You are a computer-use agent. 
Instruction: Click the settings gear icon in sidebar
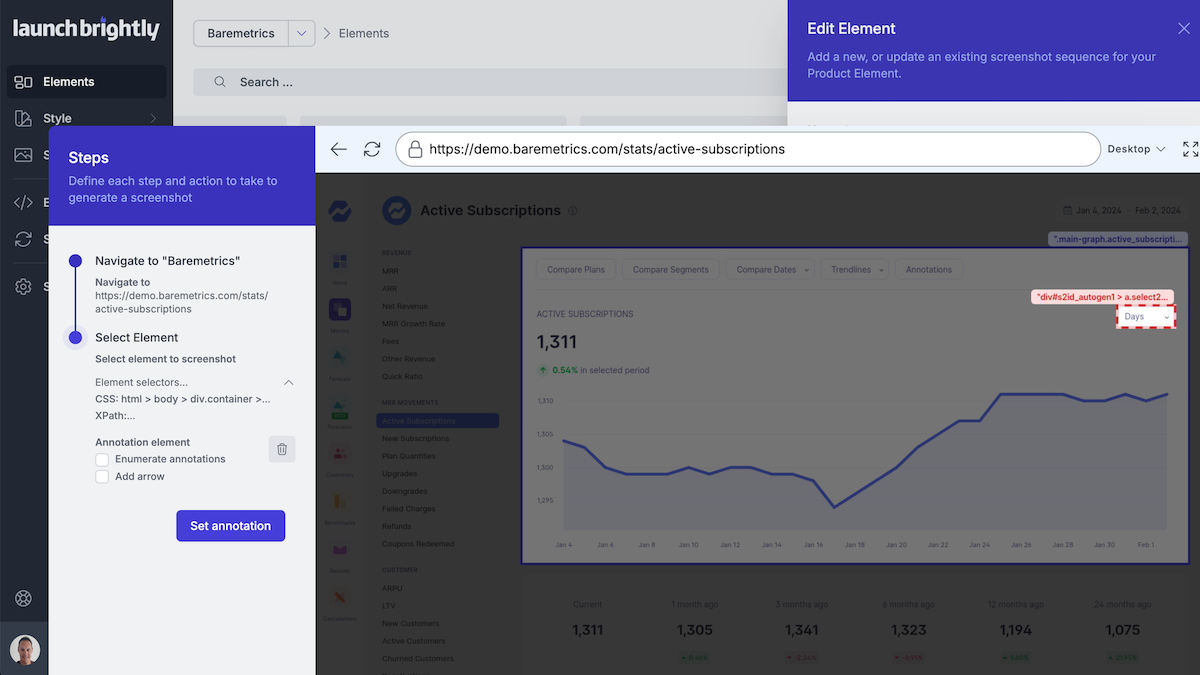(24, 287)
